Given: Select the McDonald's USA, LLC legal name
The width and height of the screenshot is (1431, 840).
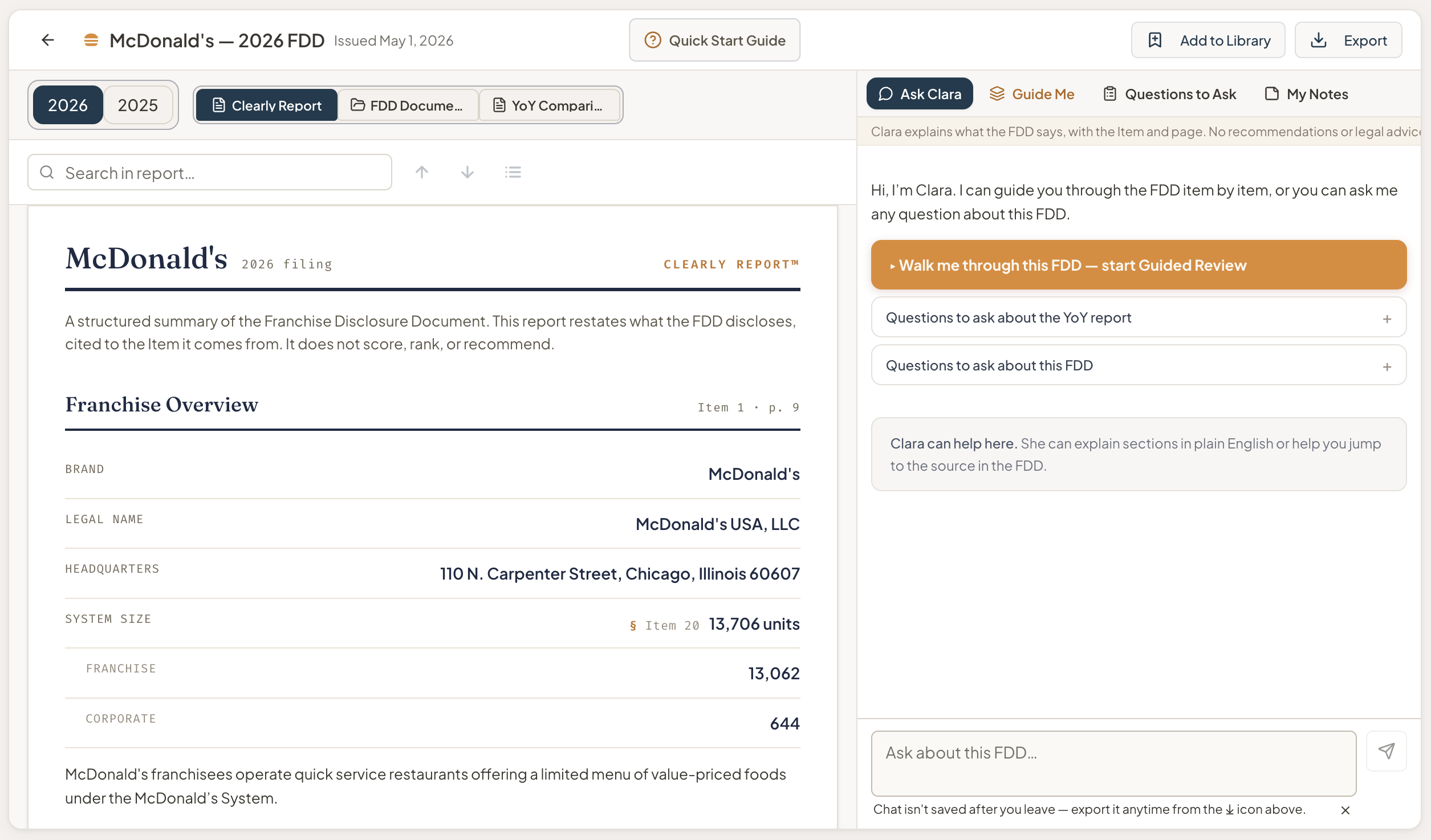Looking at the screenshot, I should 718,524.
